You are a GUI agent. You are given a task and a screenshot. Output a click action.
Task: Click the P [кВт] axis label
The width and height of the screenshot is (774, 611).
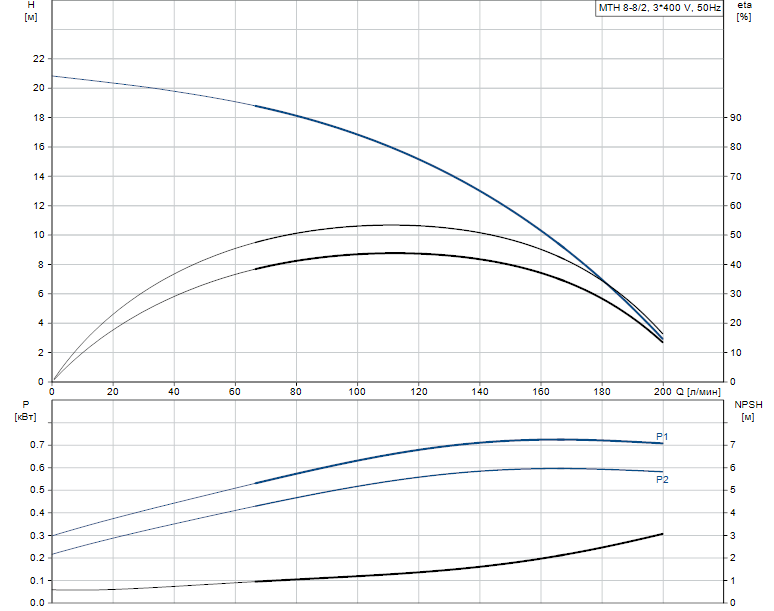pos(25,411)
